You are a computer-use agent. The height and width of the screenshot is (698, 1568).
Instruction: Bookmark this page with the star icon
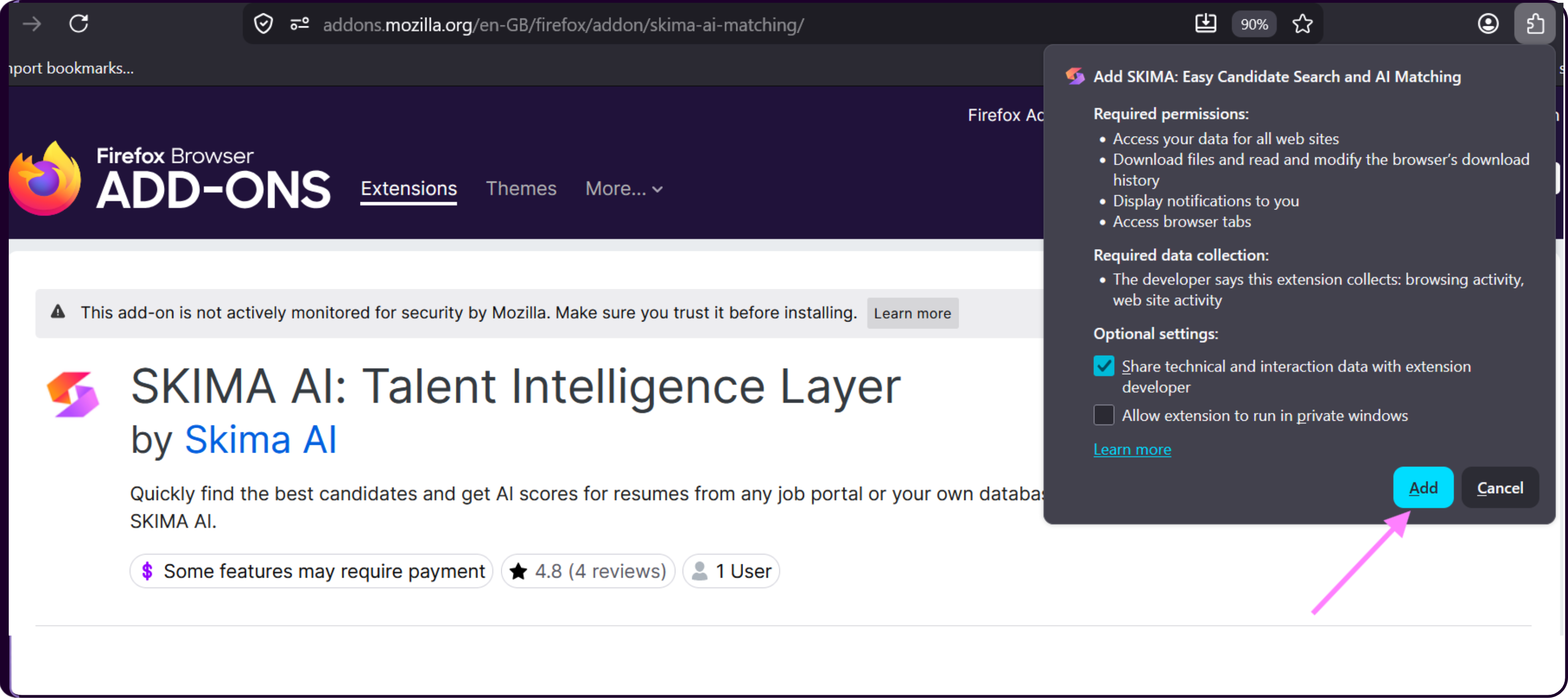coord(1302,24)
